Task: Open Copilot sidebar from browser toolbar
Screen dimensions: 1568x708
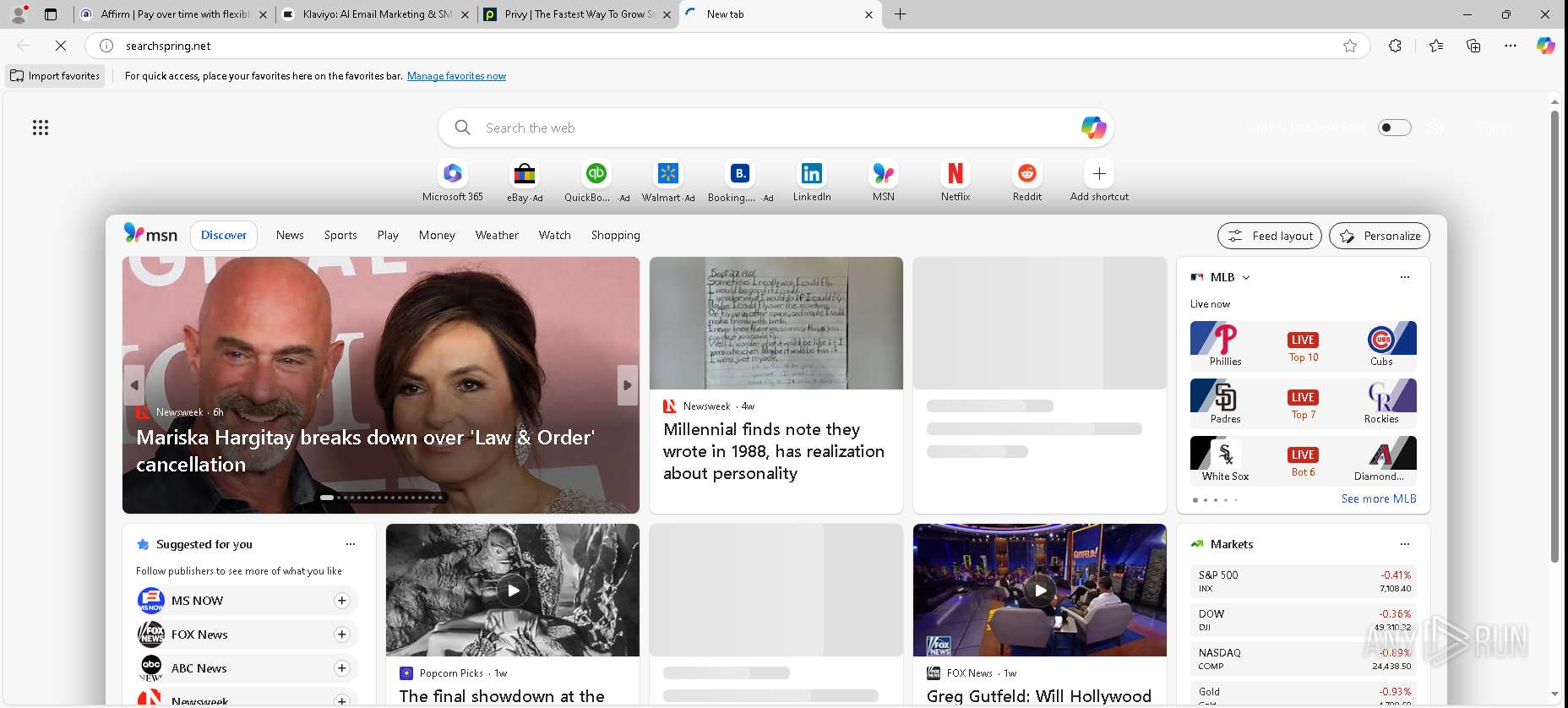Action: pyautogui.click(x=1545, y=46)
